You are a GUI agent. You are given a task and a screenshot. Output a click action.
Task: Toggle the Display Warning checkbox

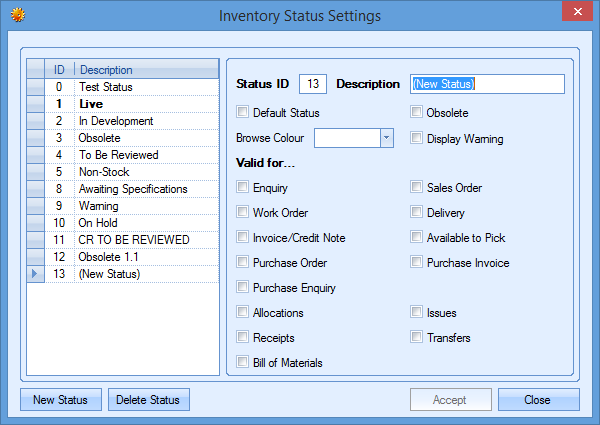tap(417, 138)
